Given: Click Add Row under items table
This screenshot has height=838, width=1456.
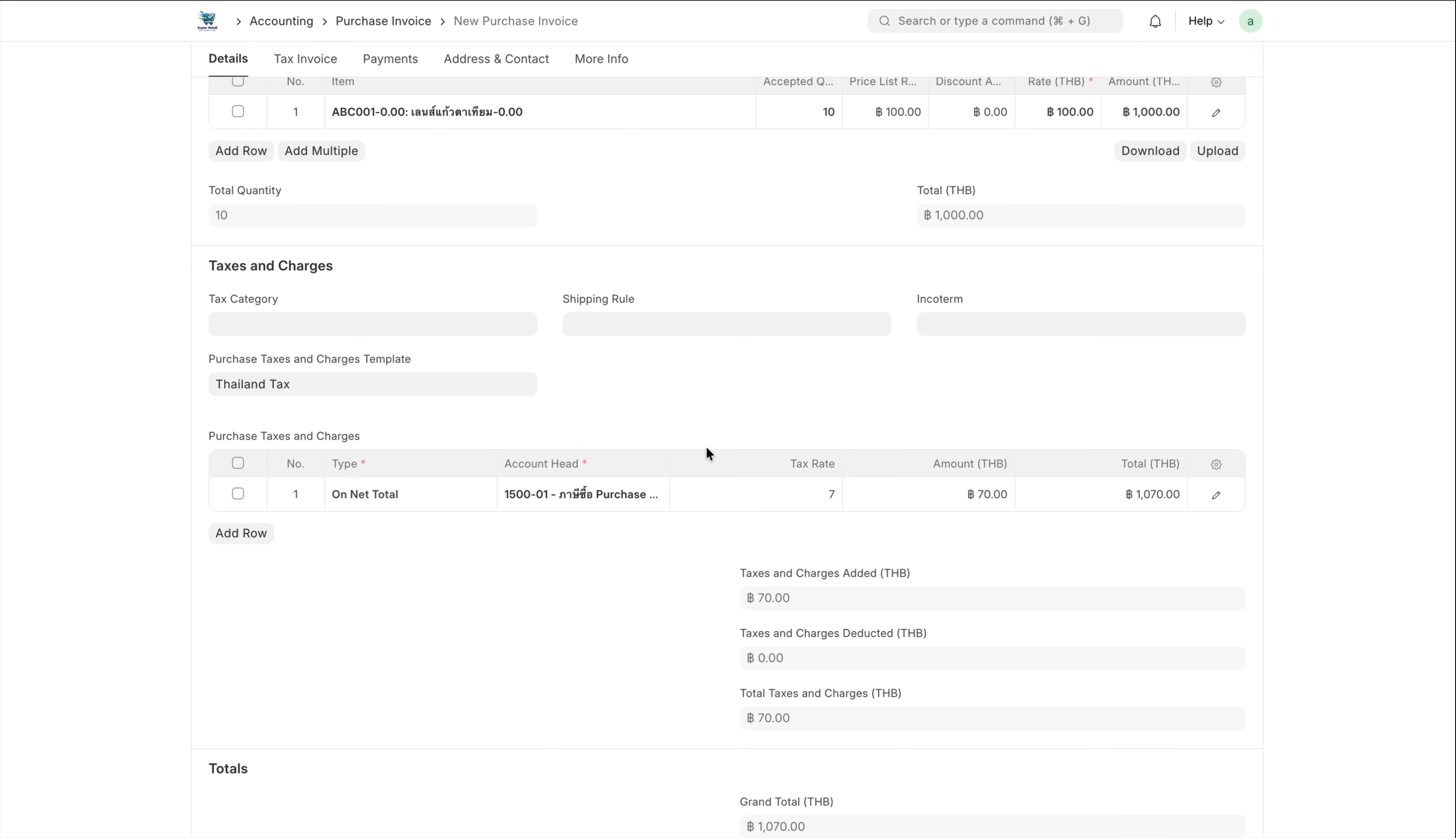Looking at the screenshot, I should point(241,151).
